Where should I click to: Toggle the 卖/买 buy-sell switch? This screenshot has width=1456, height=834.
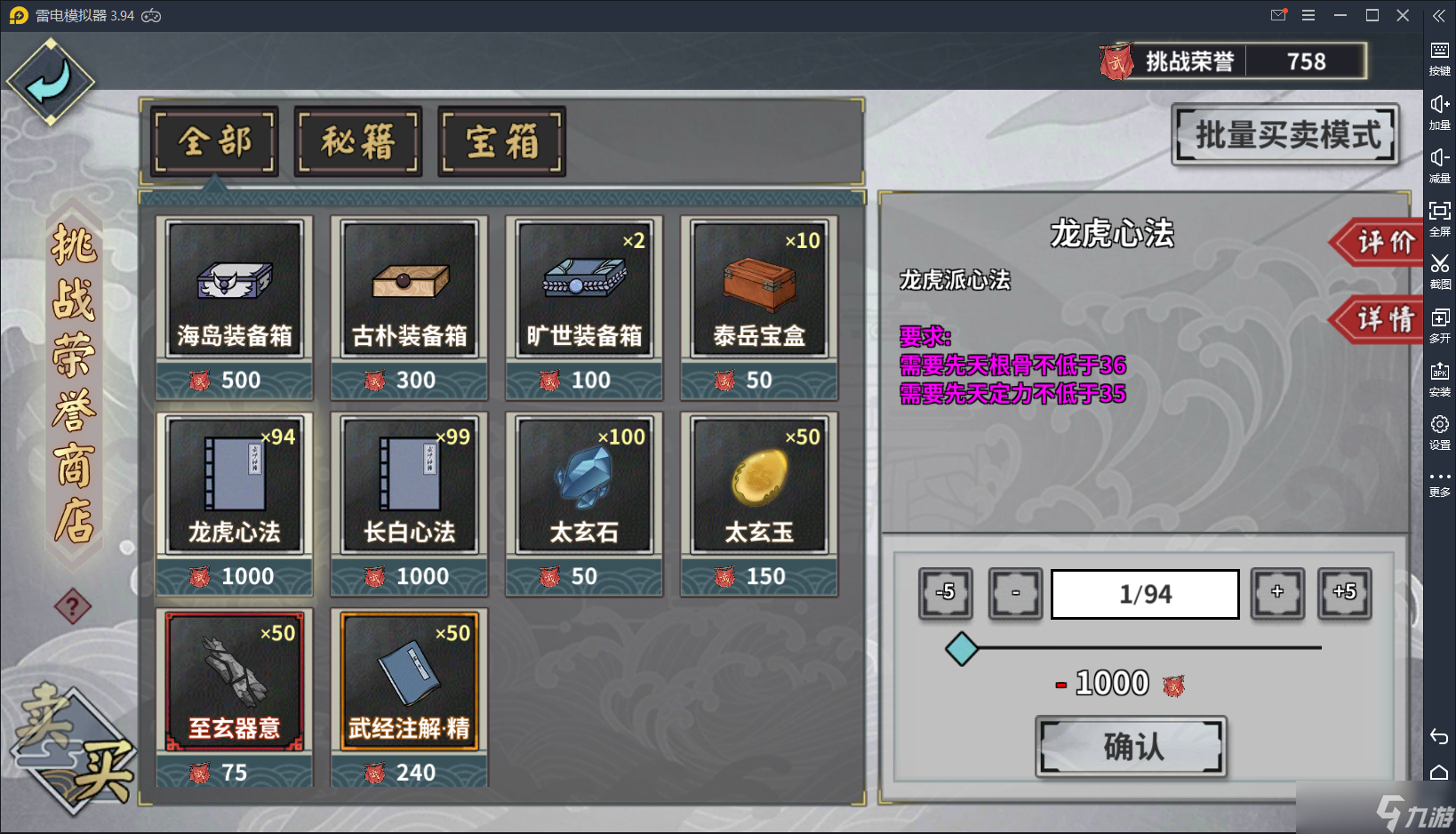point(73,749)
